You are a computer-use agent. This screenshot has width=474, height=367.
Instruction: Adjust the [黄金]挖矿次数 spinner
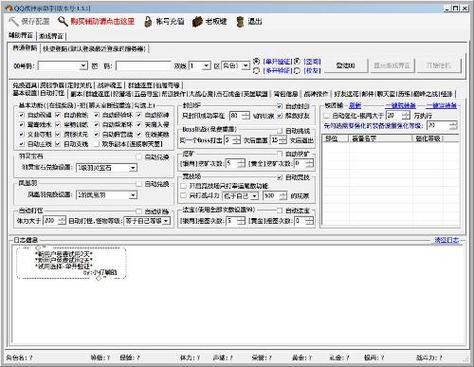pos(304,163)
